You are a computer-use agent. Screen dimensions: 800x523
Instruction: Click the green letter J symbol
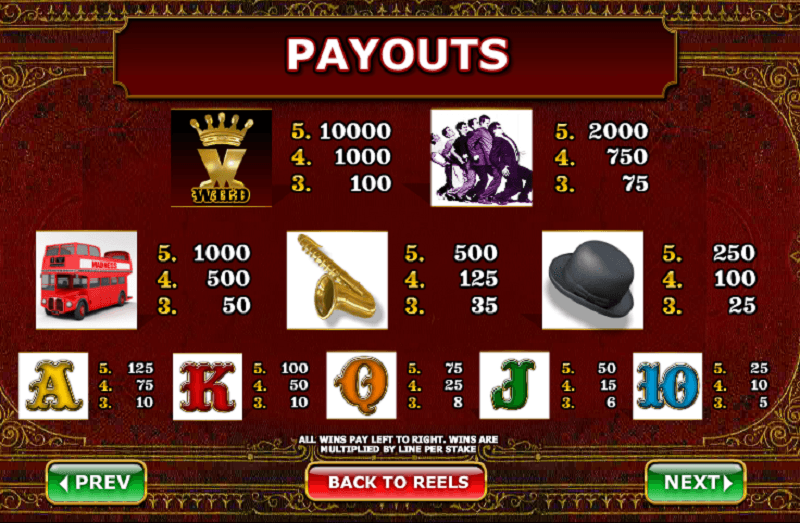point(514,385)
